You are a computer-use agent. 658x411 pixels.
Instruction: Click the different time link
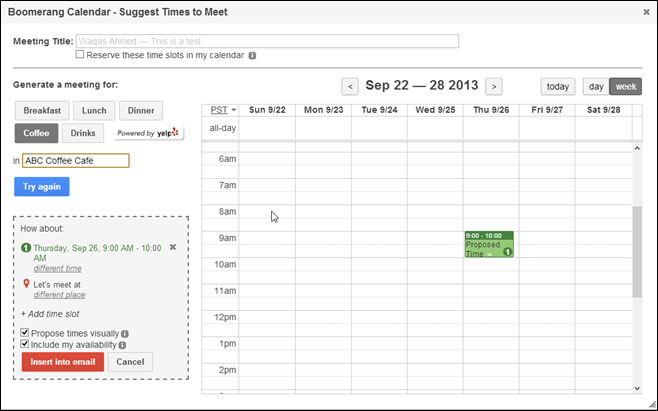point(57,268)
